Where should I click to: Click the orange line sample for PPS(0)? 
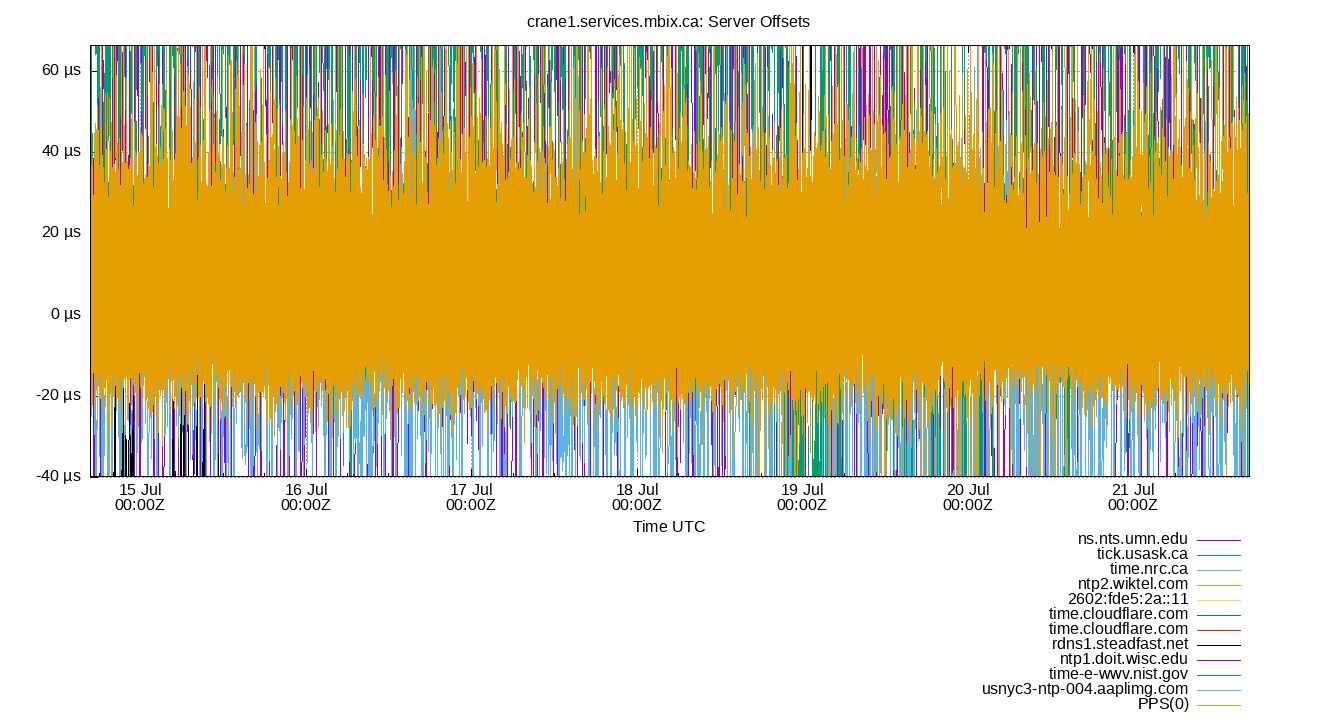[x=1218, y=705]
